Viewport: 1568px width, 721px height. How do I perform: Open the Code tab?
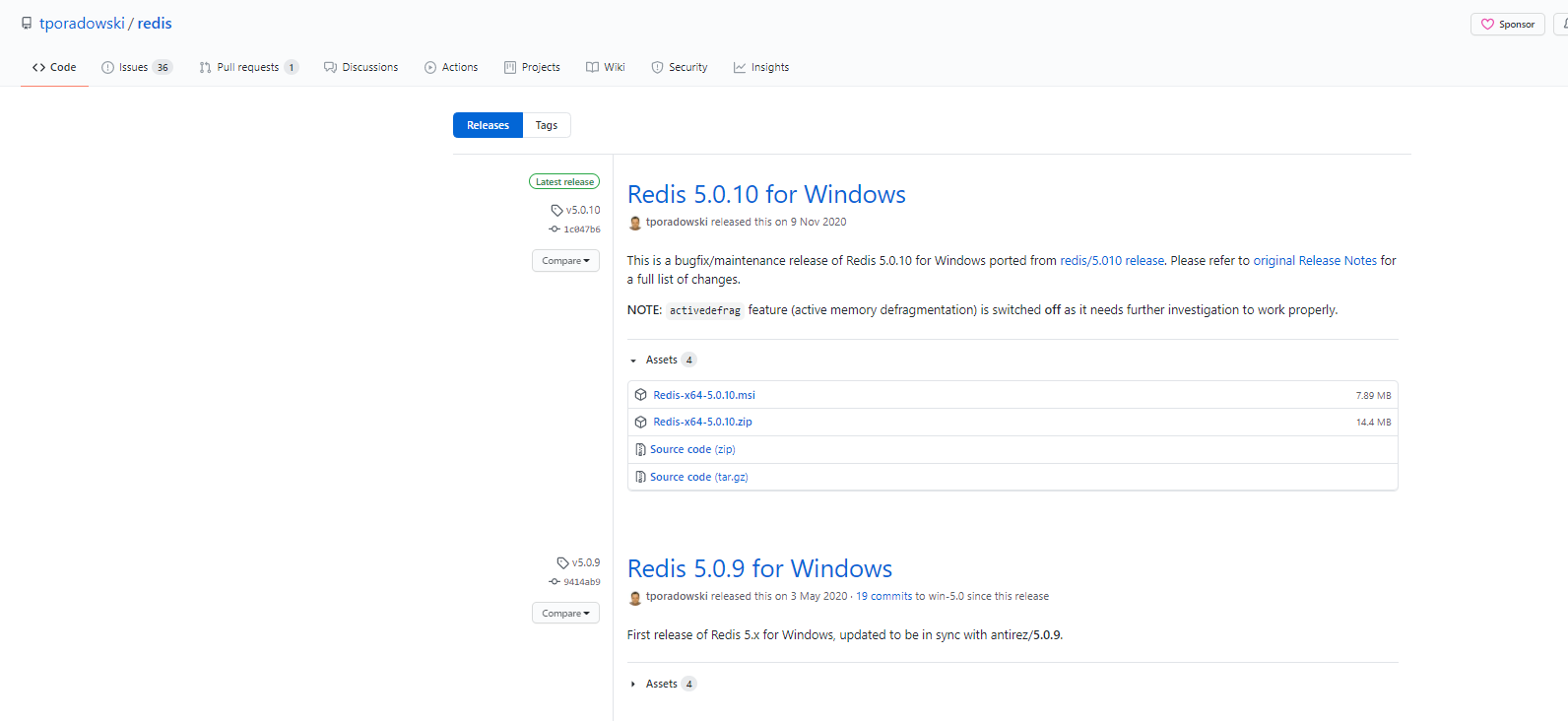[54, 67]
